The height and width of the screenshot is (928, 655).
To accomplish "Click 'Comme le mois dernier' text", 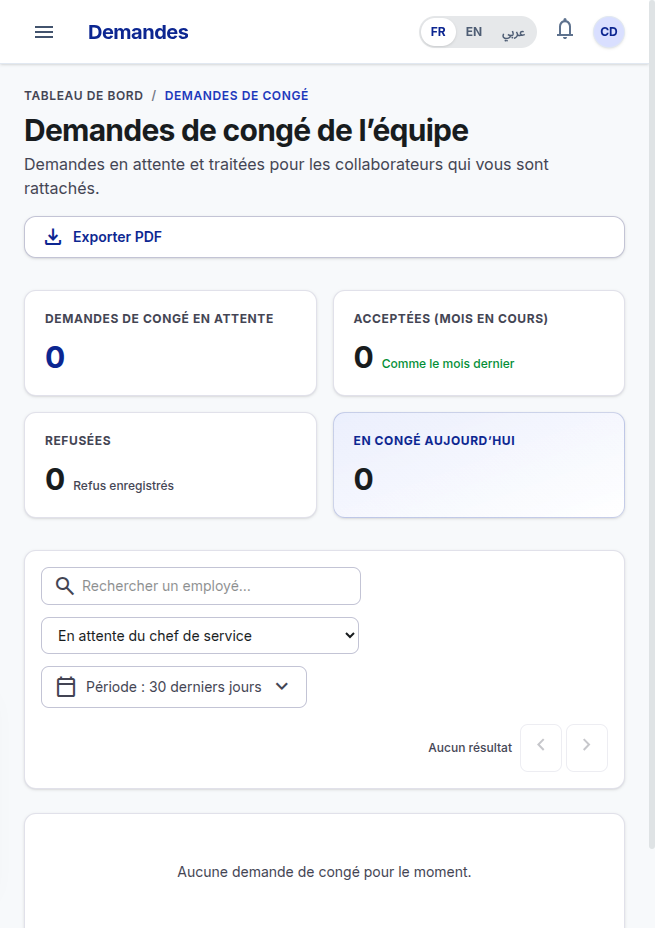I will coord(448,364).
